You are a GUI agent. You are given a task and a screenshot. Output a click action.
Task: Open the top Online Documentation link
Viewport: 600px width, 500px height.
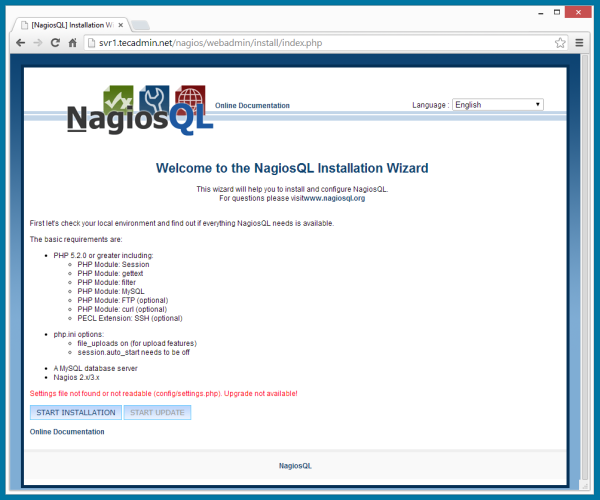pyautogui.click(x=252, y=105)
